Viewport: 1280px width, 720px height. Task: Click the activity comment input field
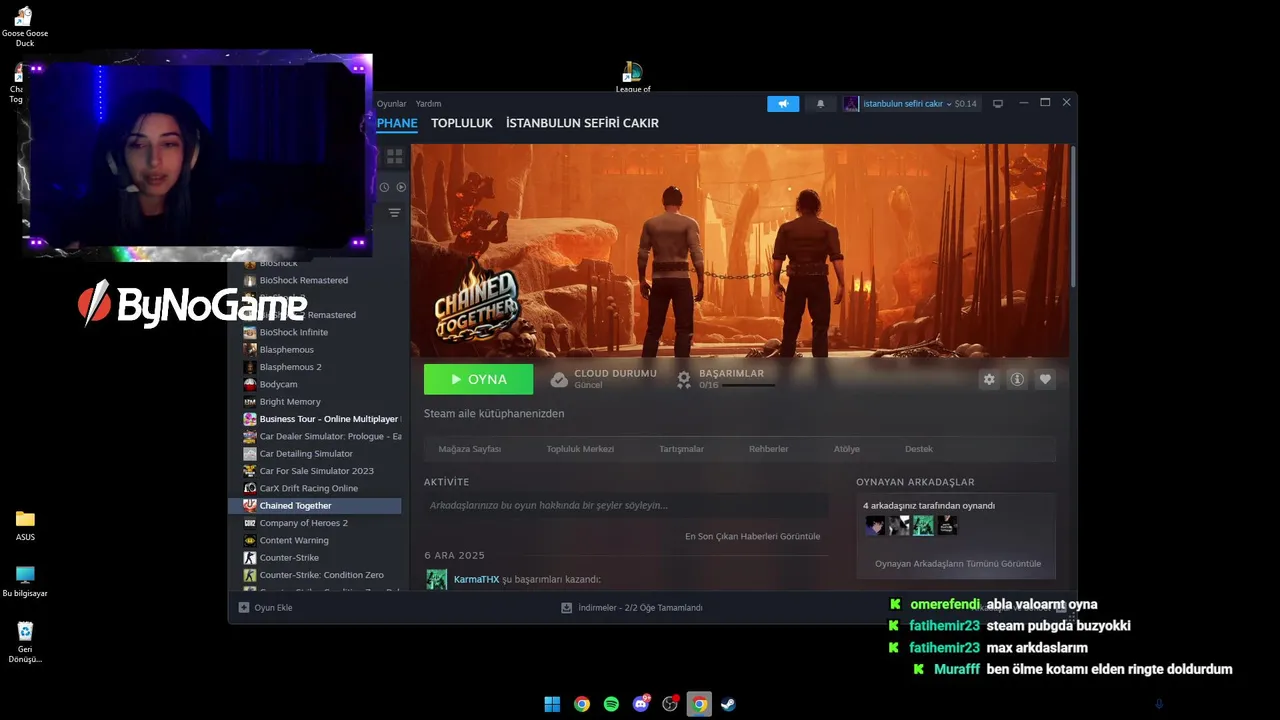click(626, 506)
